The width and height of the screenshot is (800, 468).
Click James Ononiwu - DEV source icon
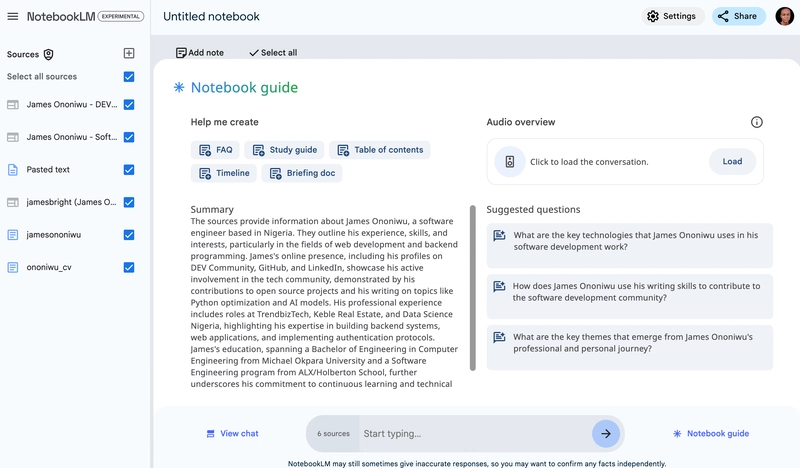coord(13,105)
